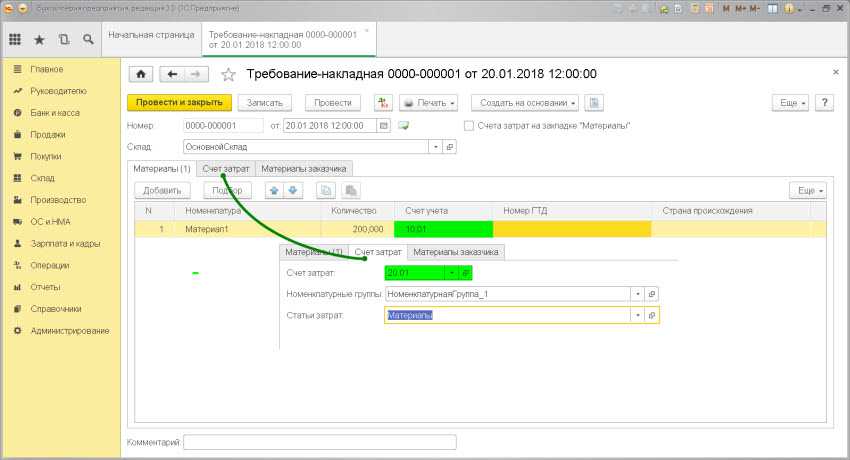This screenshot has width=850, height=460.
Task: Expand 'Создать на основании' dropdown
Action: (x=525, y=103)
